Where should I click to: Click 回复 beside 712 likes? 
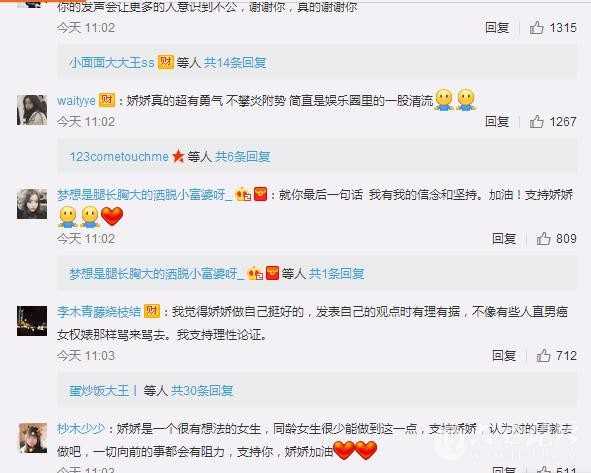coord(504,355)
